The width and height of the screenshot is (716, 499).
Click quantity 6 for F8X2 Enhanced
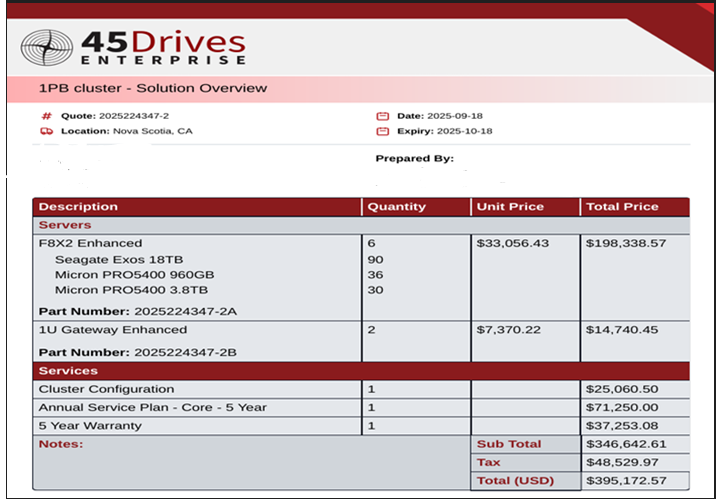371,243
